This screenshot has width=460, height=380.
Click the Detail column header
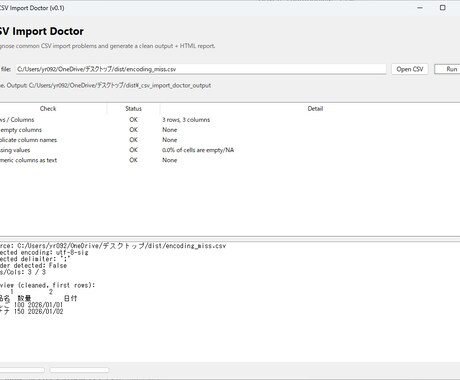click(x=315, y=108)
